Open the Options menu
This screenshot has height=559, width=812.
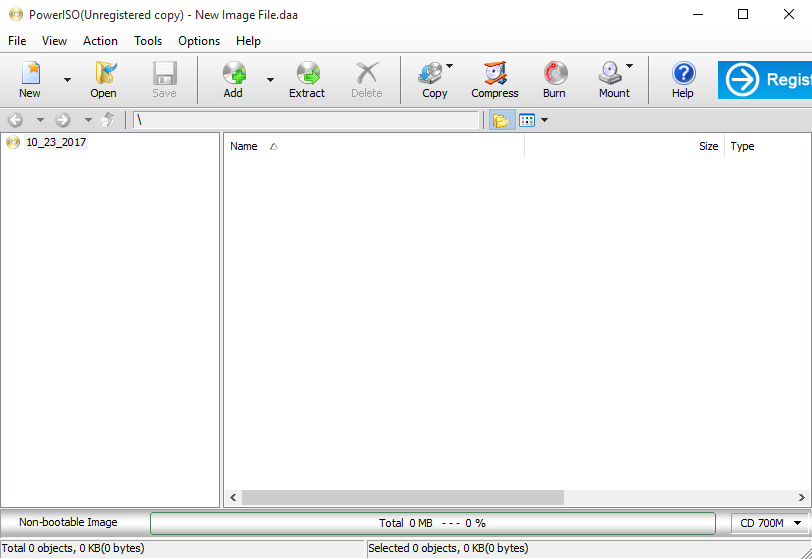click(x=199, y=41)
